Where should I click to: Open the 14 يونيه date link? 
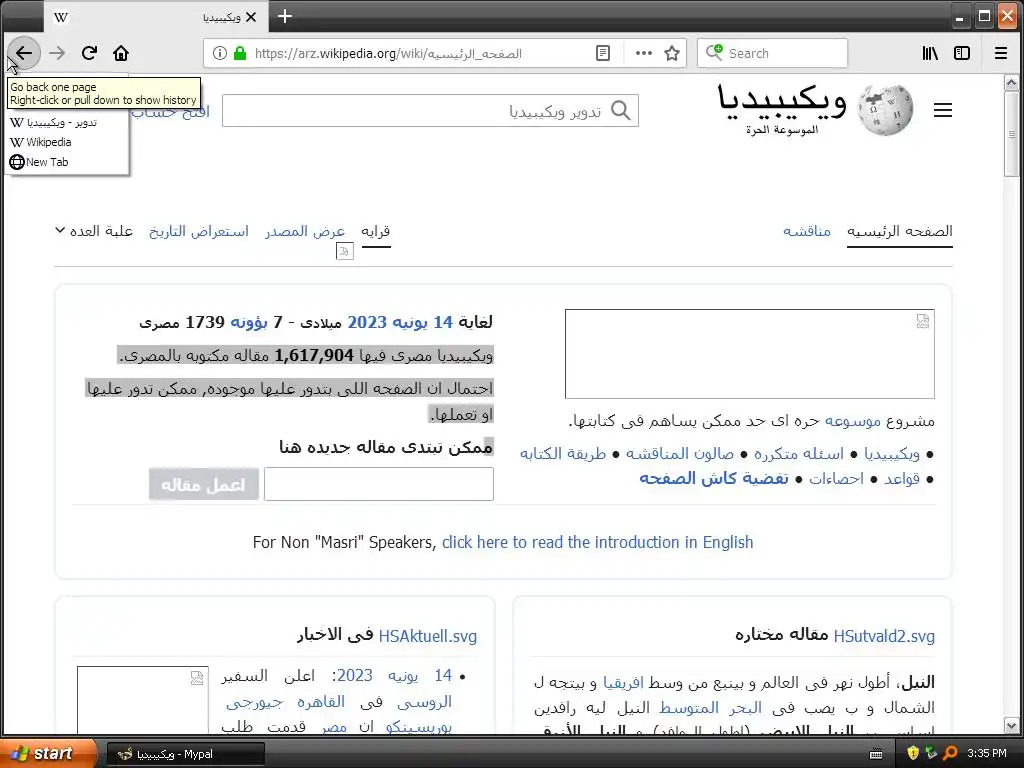(424, 322)
